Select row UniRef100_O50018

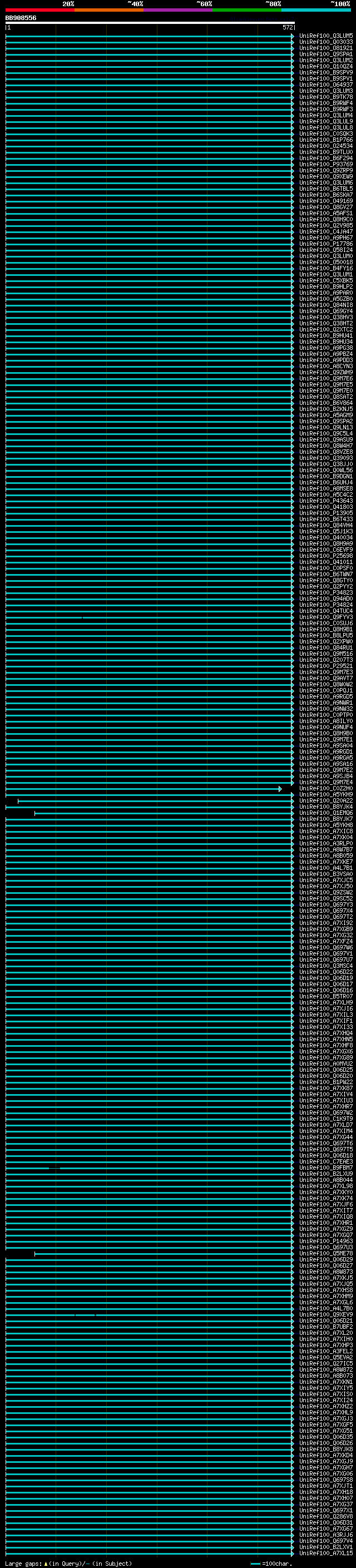[326, 263]
